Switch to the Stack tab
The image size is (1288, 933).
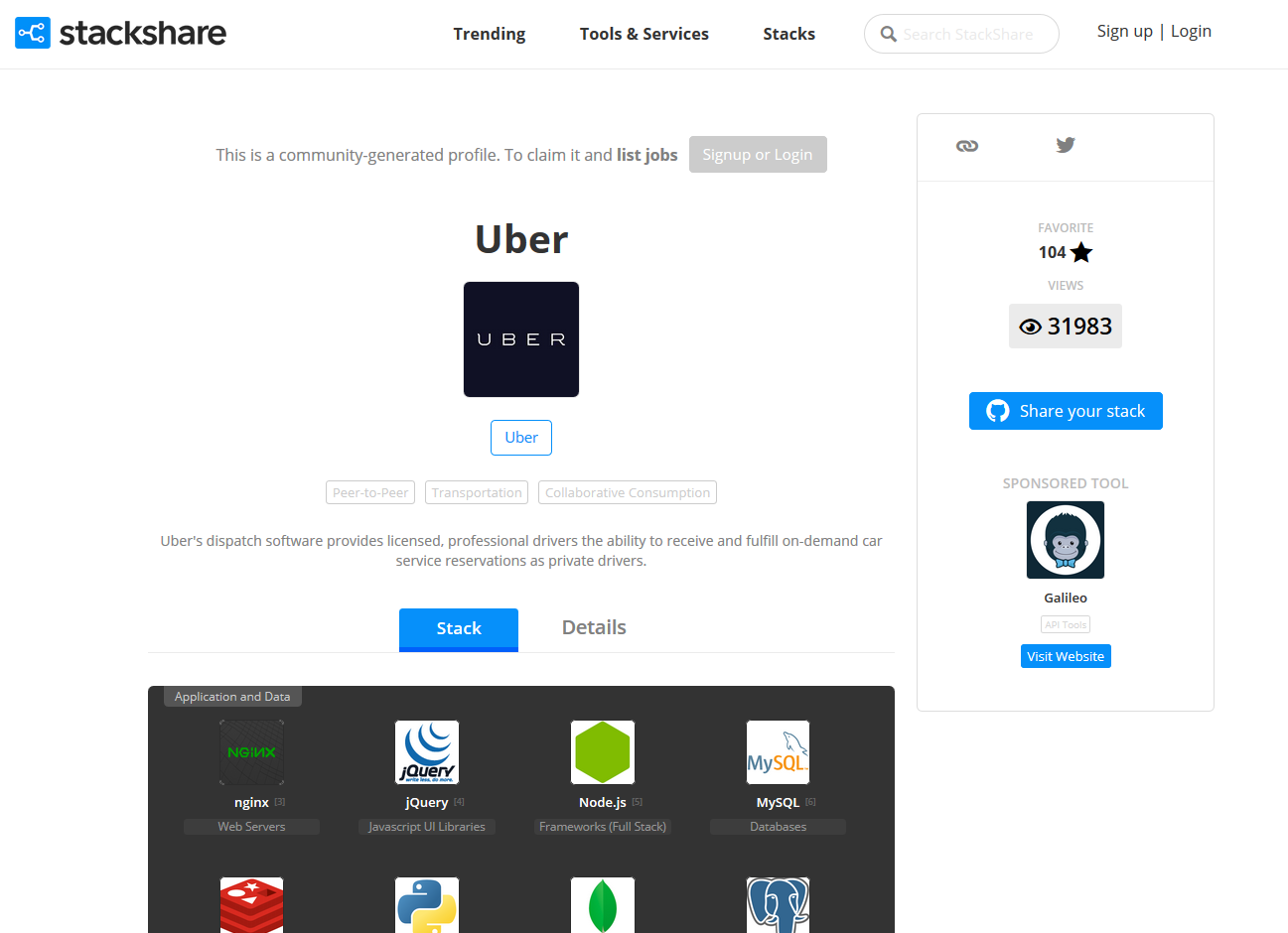[459, 629]
